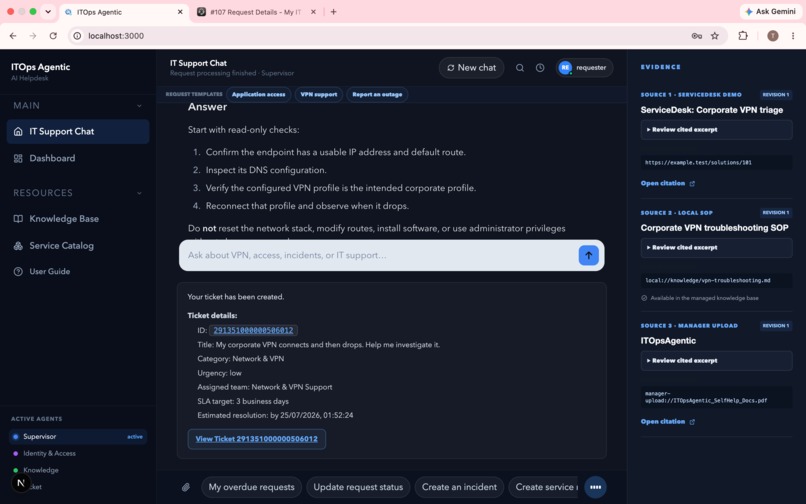Click Create an incident suggestion
The width and height of the screenshot is (806, 504).
459,487
